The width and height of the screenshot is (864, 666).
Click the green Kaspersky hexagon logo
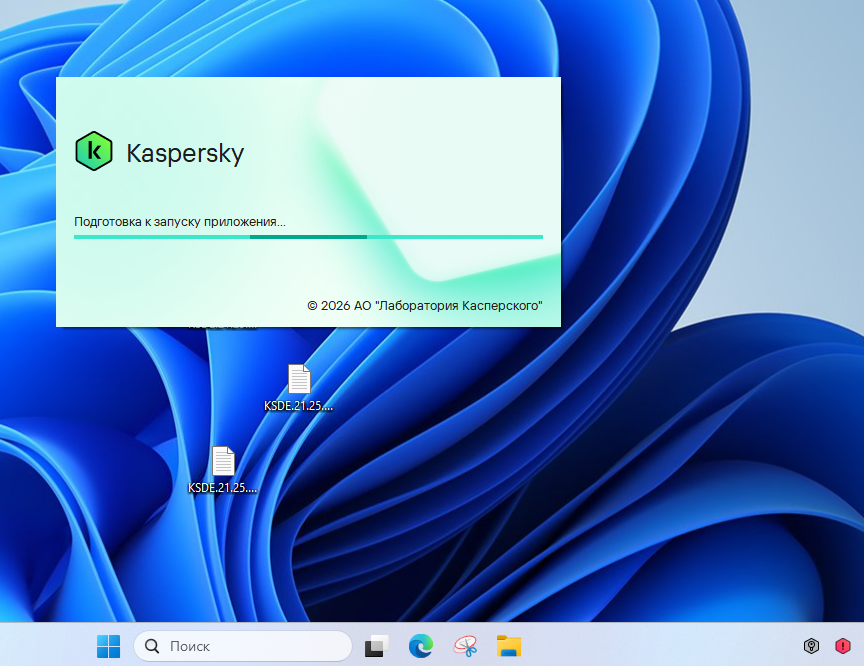click(94, 151)
